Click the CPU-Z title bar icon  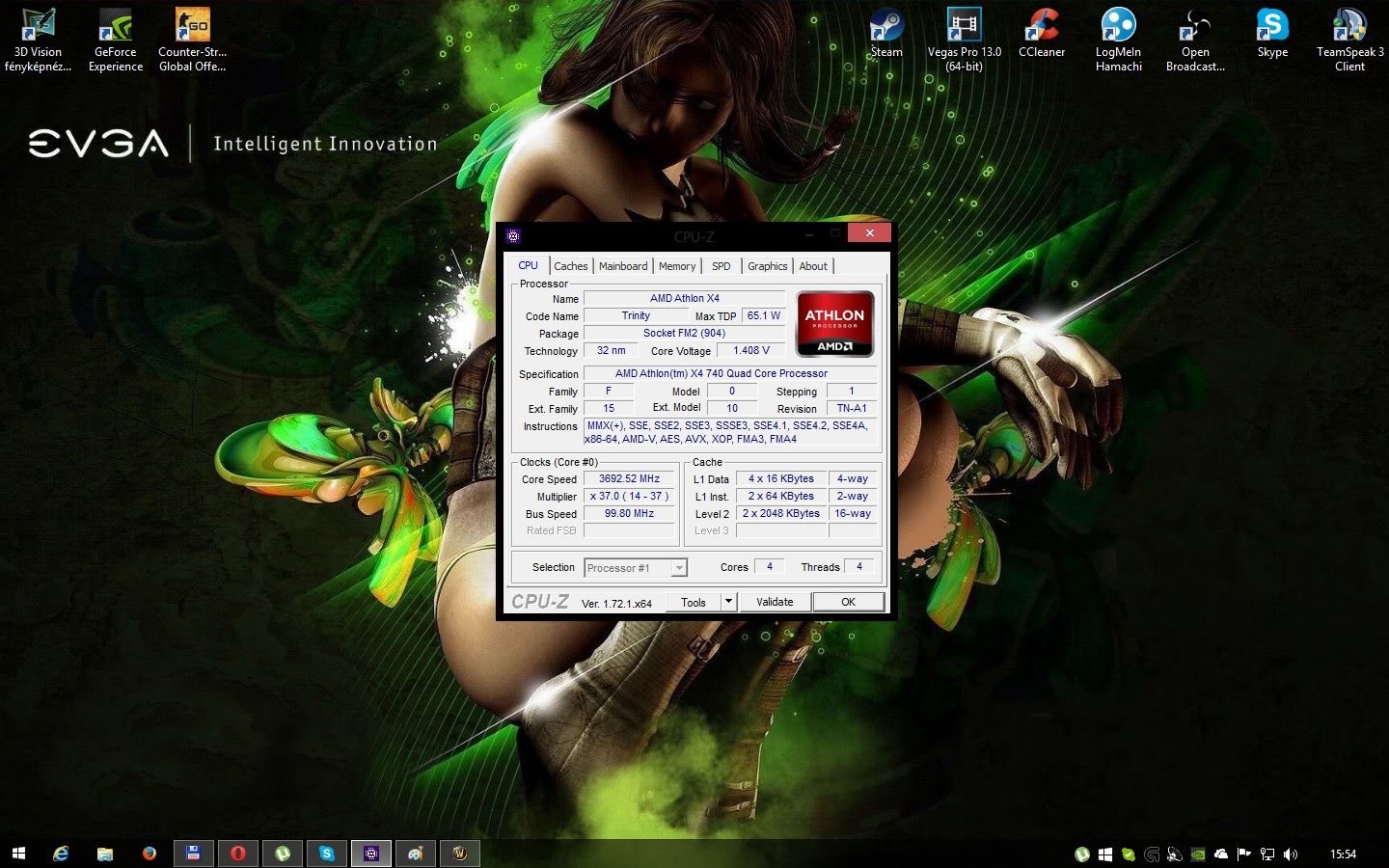click(513, 235)
